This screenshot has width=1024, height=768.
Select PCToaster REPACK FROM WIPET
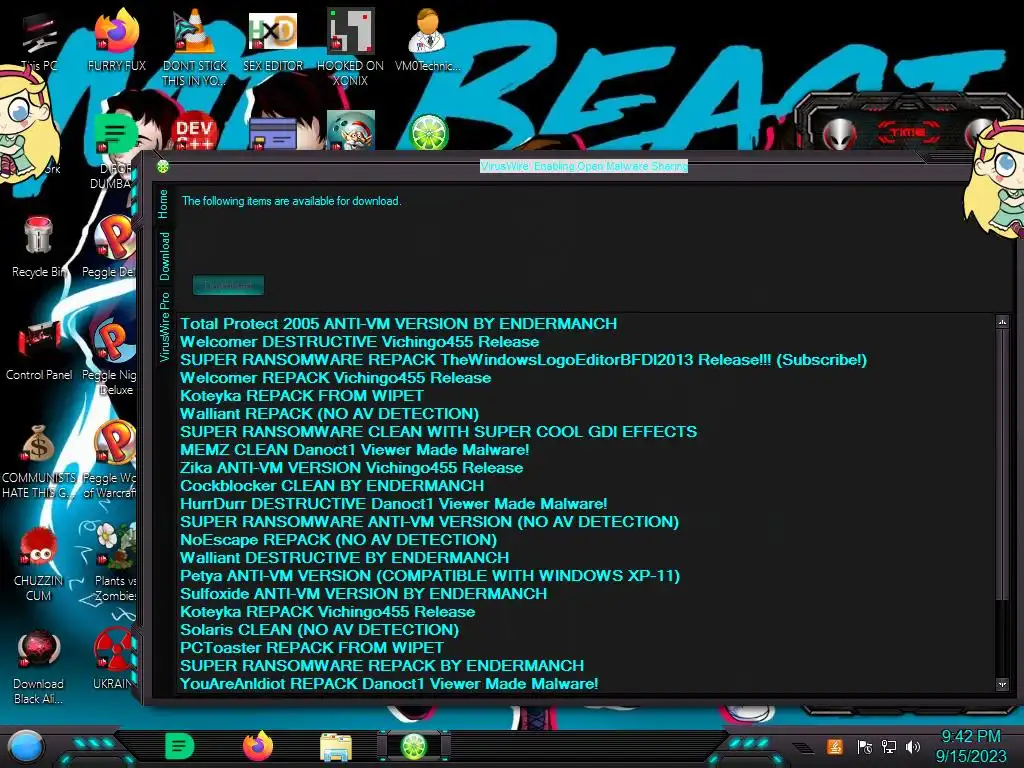pos(312,648)
